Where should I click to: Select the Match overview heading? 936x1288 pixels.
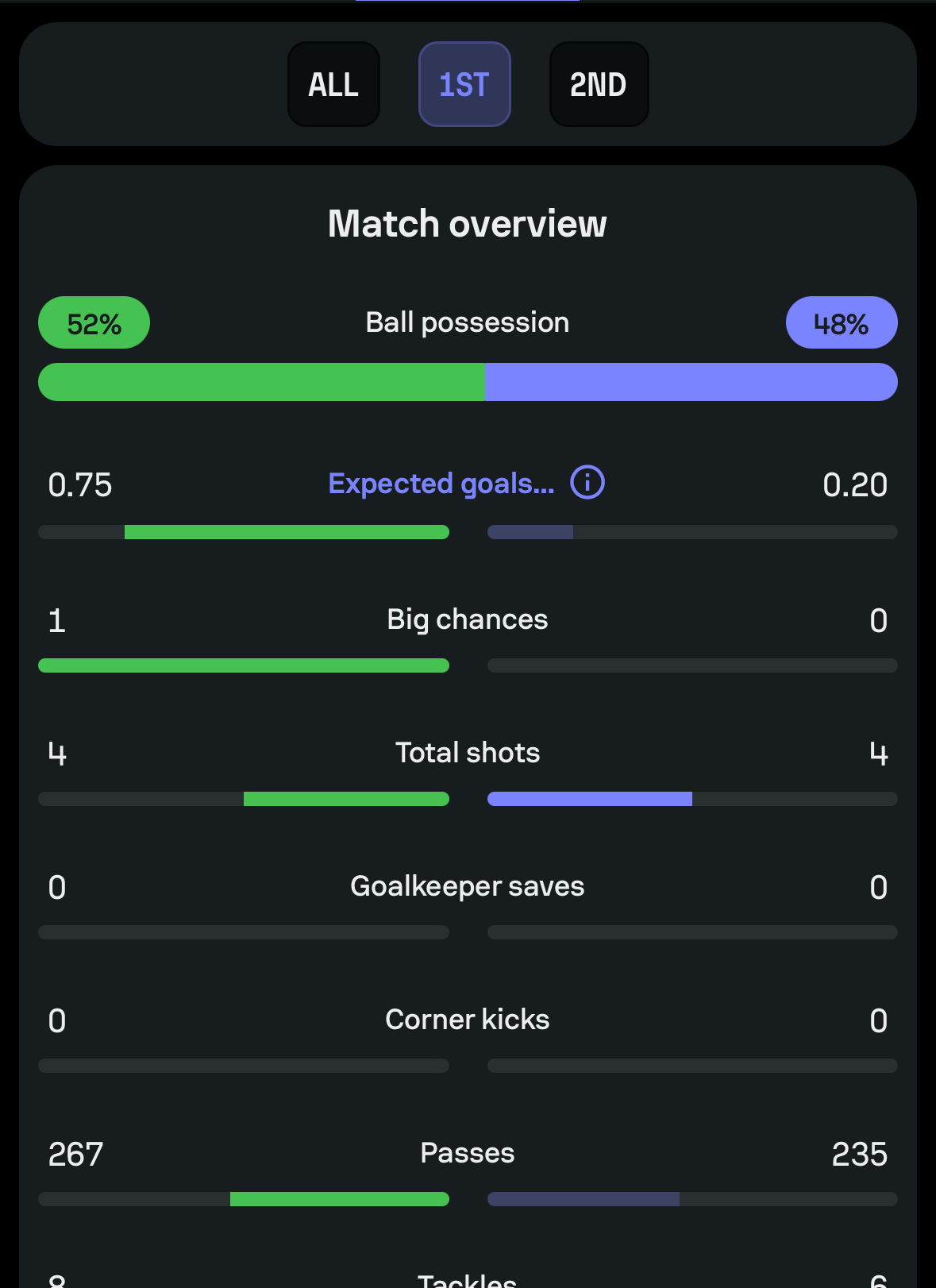pos(468,223)
